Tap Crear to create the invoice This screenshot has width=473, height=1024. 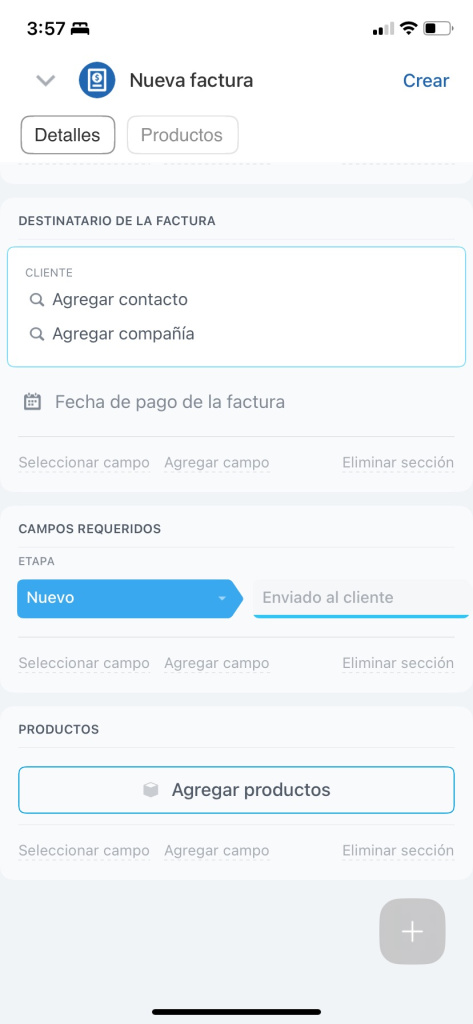point(426,80)
